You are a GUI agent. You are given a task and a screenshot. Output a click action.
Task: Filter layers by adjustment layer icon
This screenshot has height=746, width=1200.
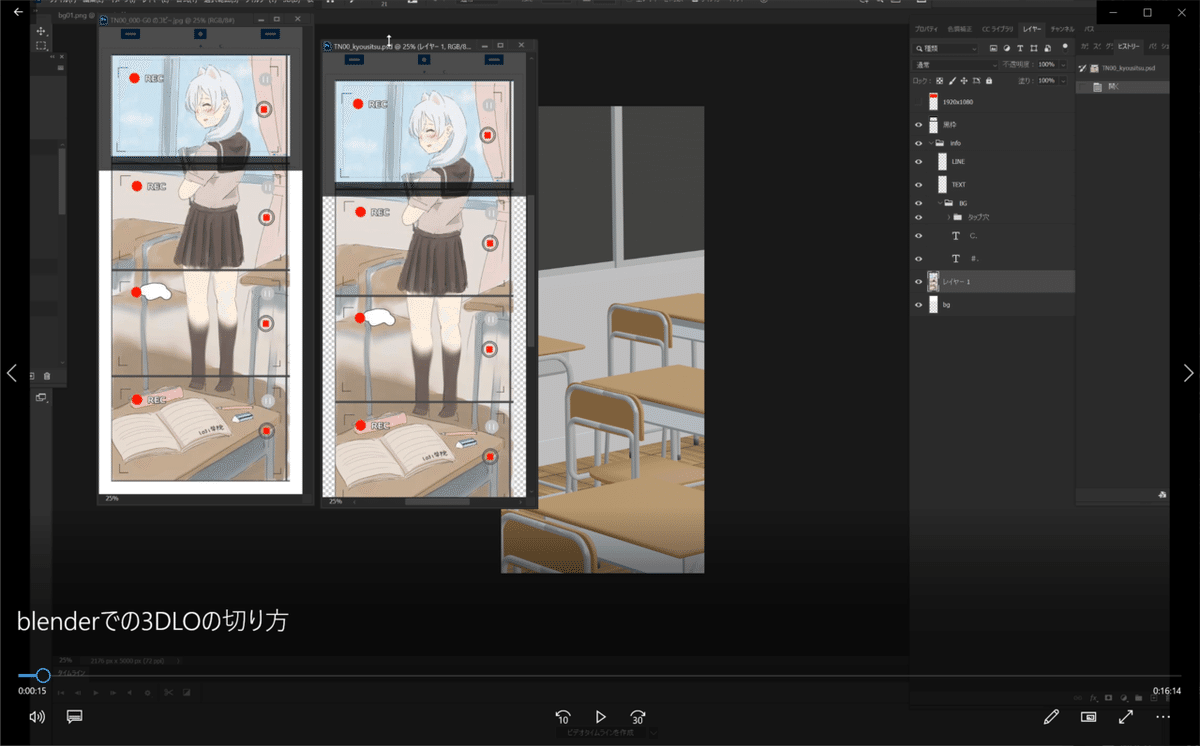pos(1006,48)
